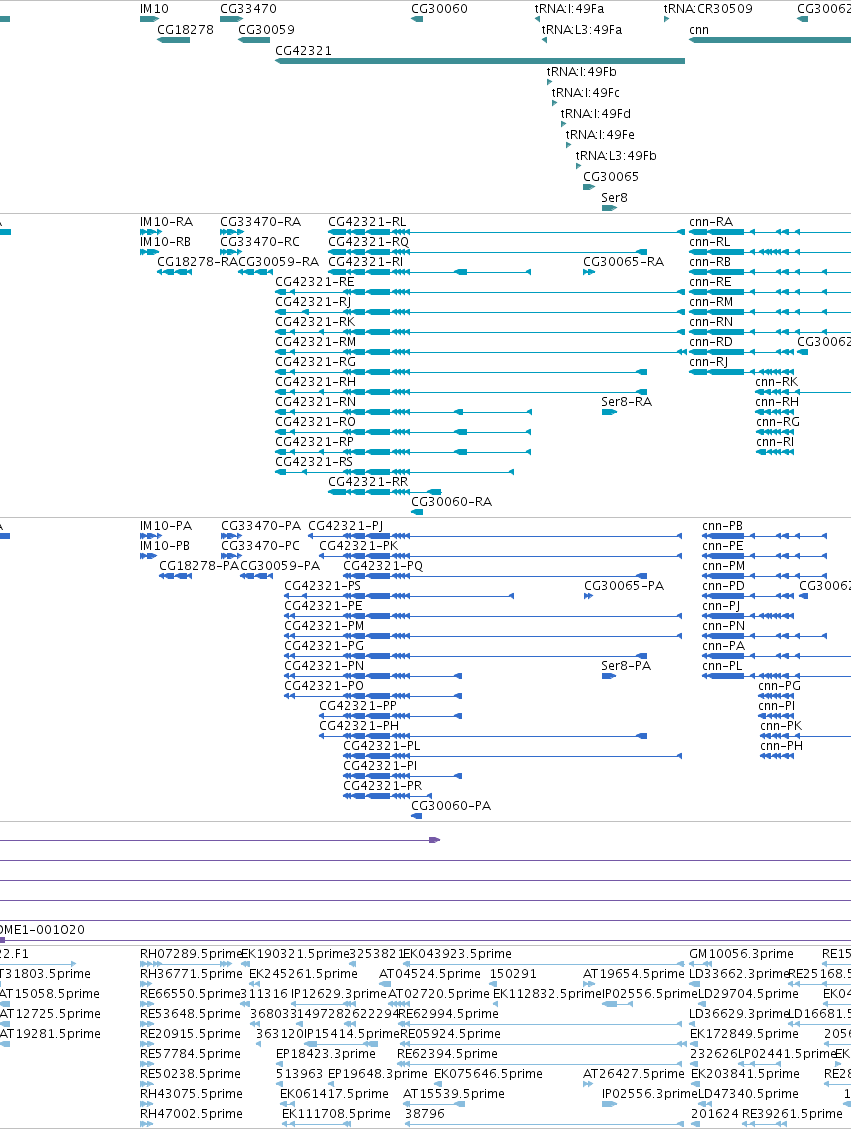Open the RE62994.5prime EST label
The image size is (851, 1129).
[x=448, y=1014]
